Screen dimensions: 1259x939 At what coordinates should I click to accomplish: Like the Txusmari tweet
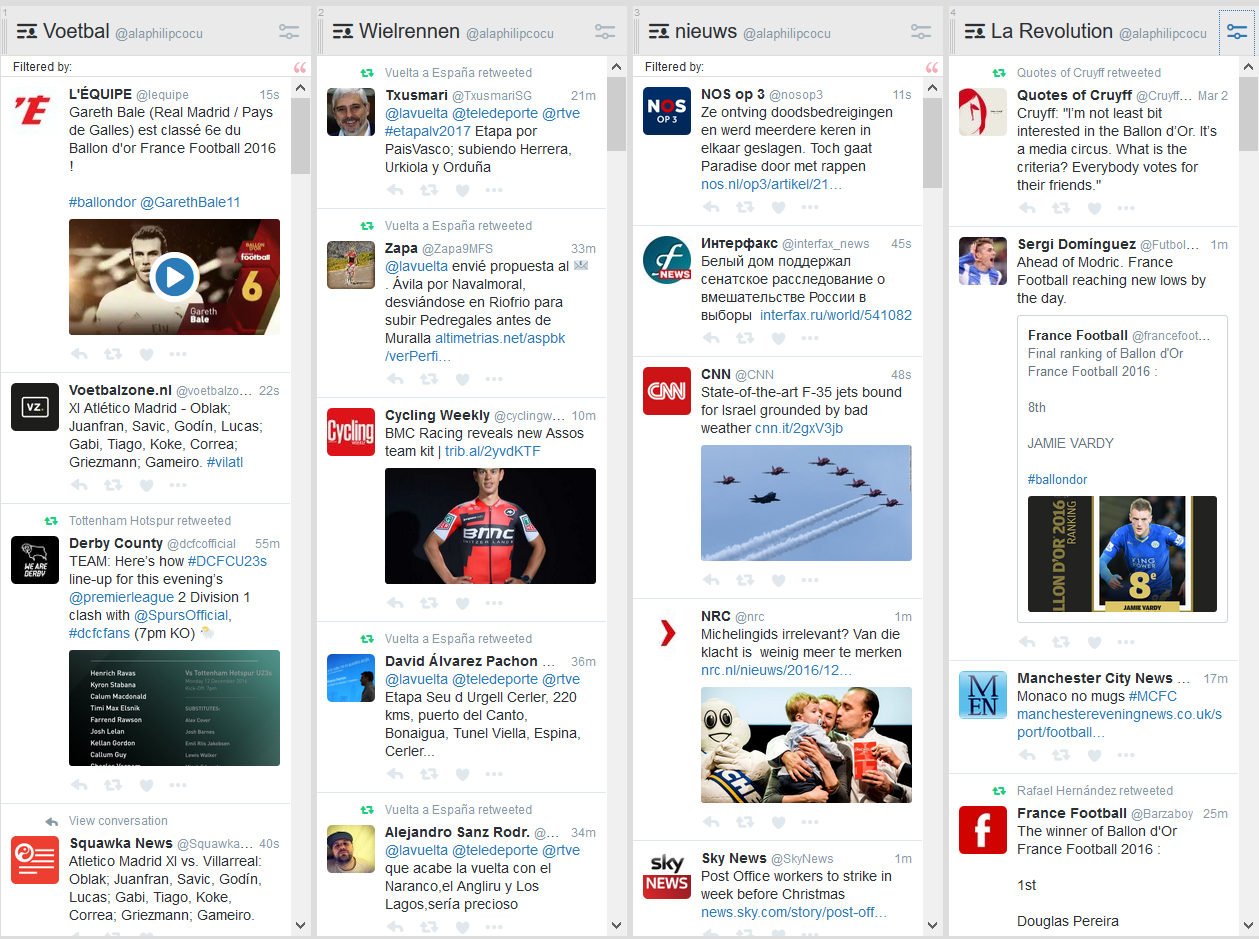pos(462,190)
